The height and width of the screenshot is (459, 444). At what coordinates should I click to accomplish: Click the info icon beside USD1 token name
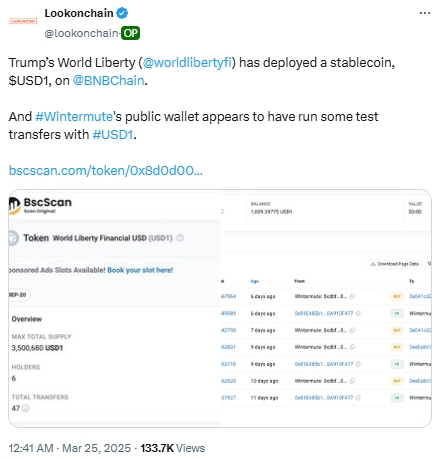click(180, 238)
